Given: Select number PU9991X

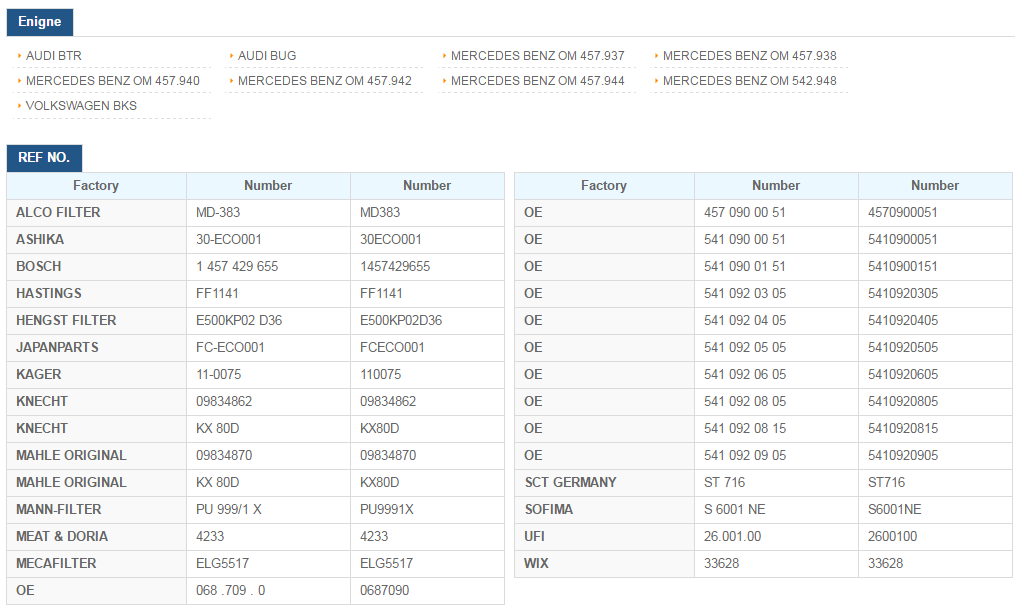Looking at the screenshot, I should [387, 510].
